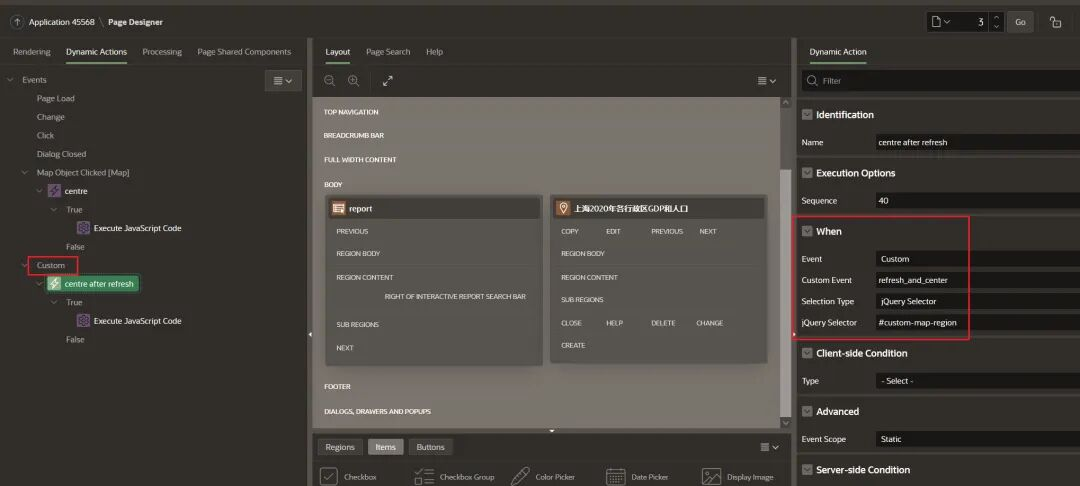Select the Change event in tree
1080x486 pixels.
(x=51, y=117)
